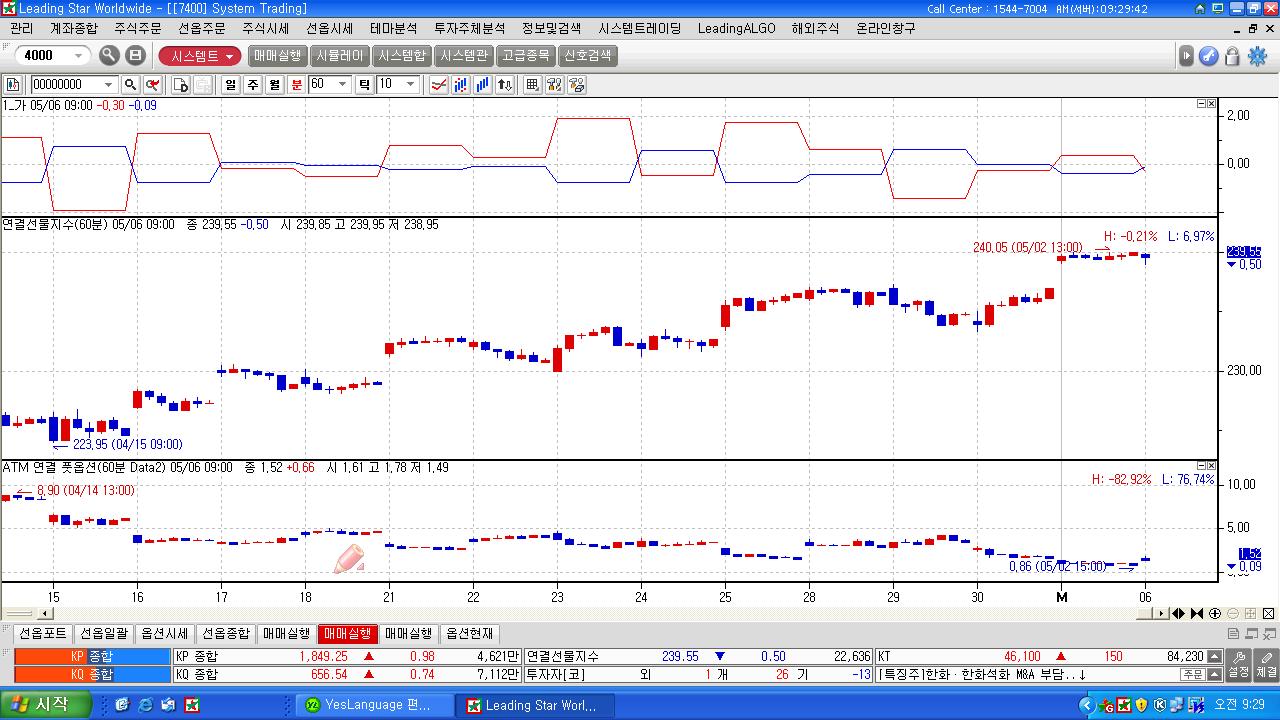The height and width of the screenshot is (720, 1280).
Task: Toggle the 틱 (tick) period button
Action: (364, 85)
